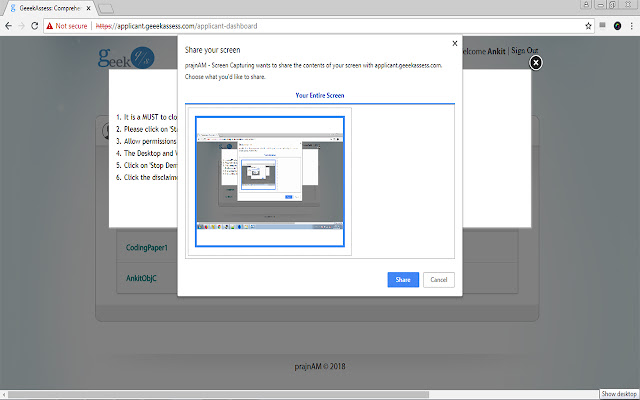
Task: Open the Chrome menu icon
Action: coord(631,24)
